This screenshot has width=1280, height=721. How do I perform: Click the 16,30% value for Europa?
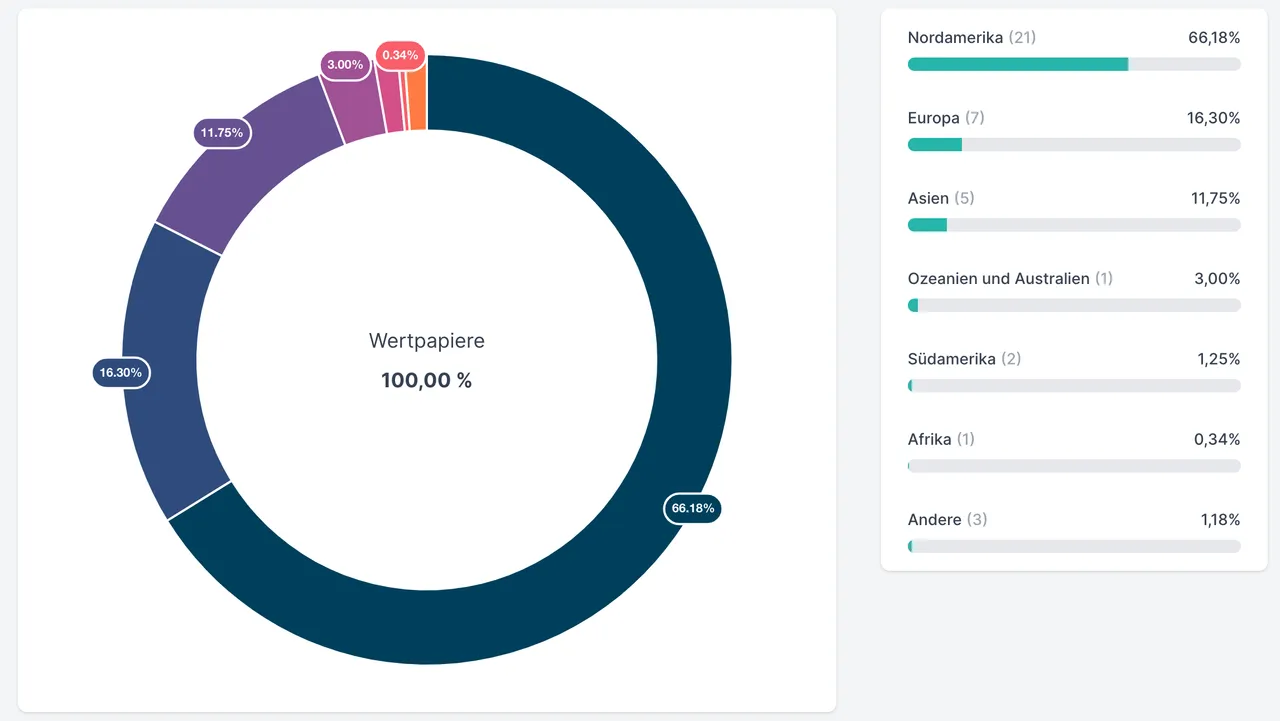pos(1214,118)
